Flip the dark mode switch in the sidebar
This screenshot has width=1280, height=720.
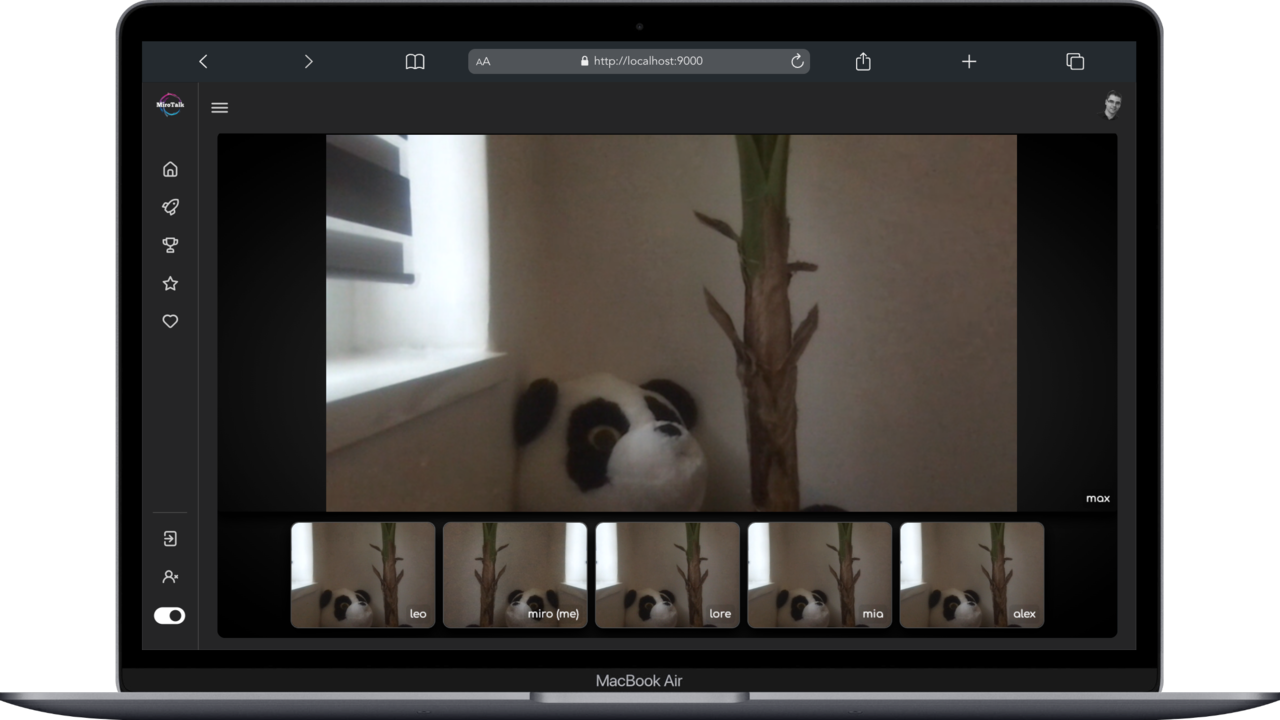click(169, 615)
